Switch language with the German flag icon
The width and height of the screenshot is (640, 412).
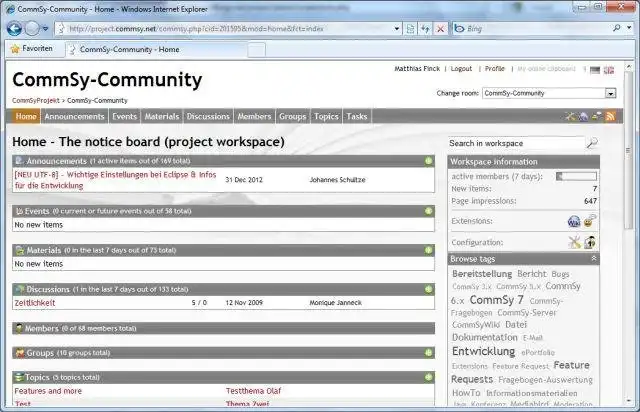[595, 70]
